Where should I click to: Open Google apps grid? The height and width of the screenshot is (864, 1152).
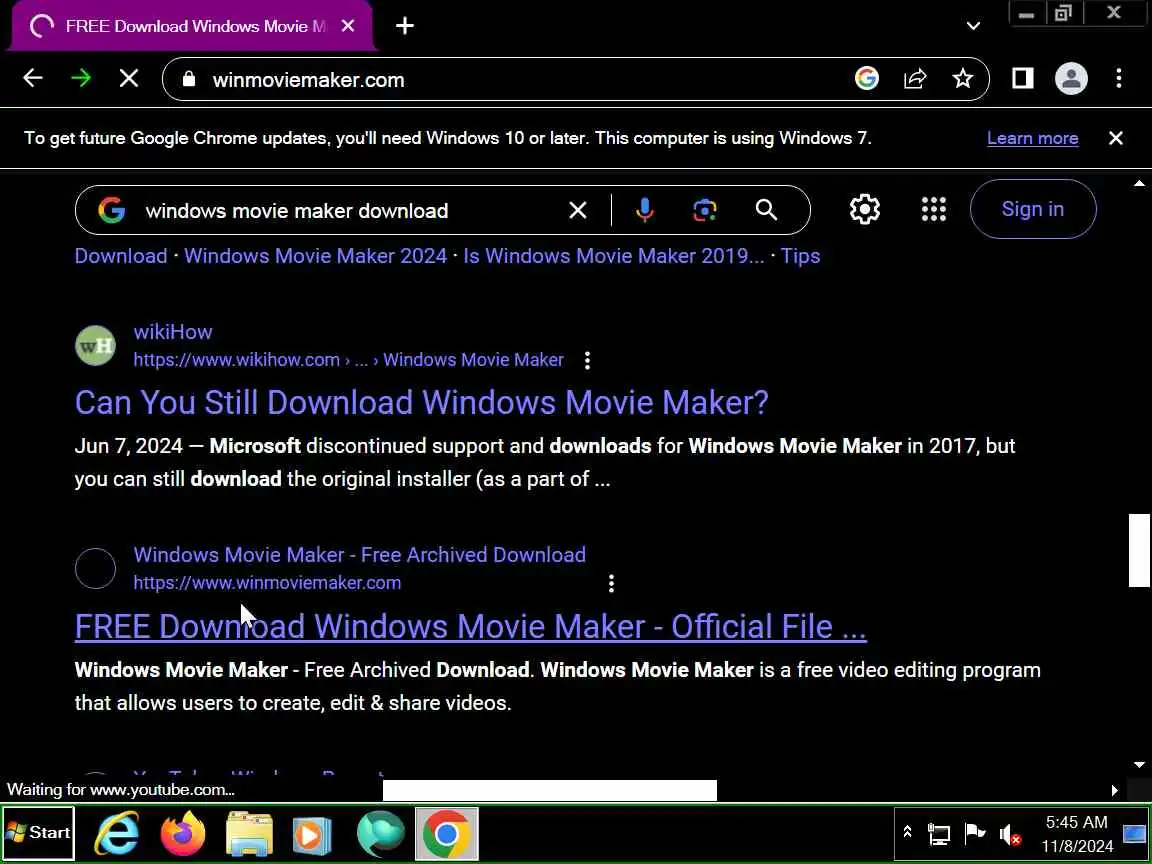(x=934, y=209)
